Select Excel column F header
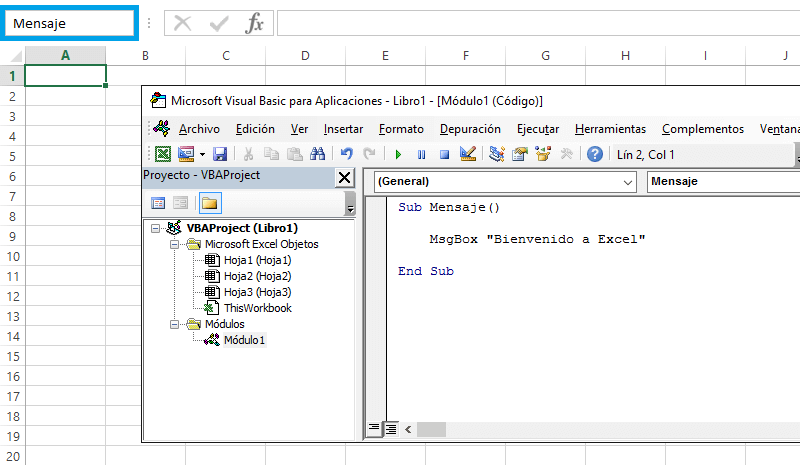Screen dimensions: 800x465 [x=465, y=55]
